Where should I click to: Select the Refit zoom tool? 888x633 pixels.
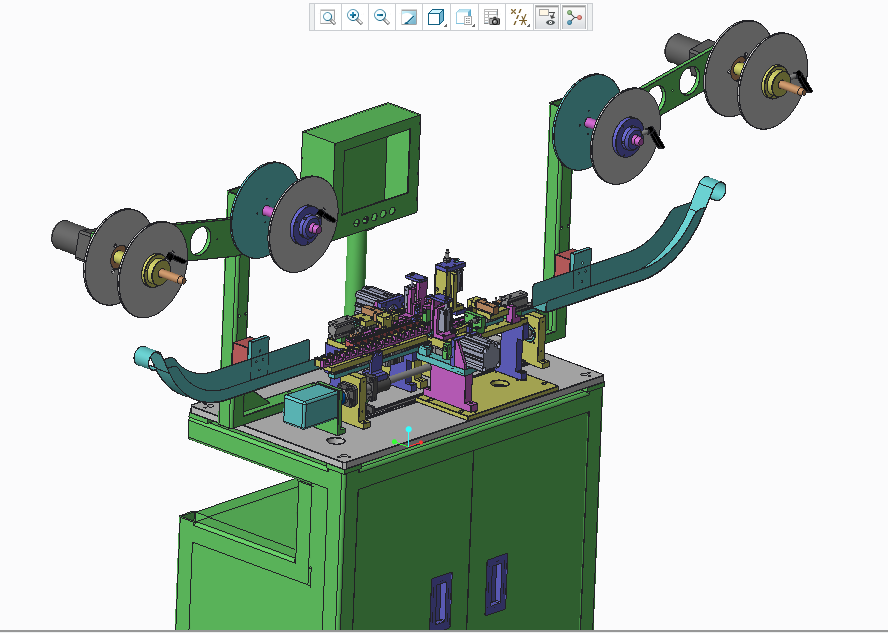(x=327, y=17)
